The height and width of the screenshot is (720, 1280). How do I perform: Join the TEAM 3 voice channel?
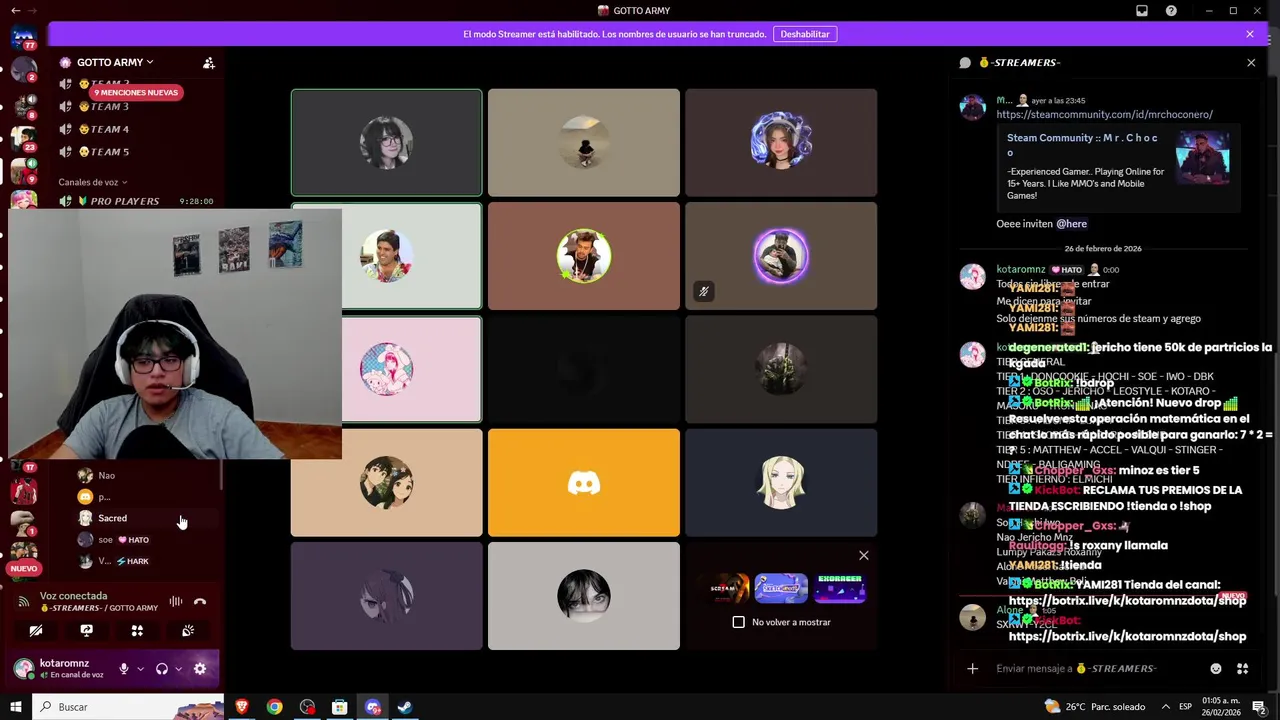136,107
